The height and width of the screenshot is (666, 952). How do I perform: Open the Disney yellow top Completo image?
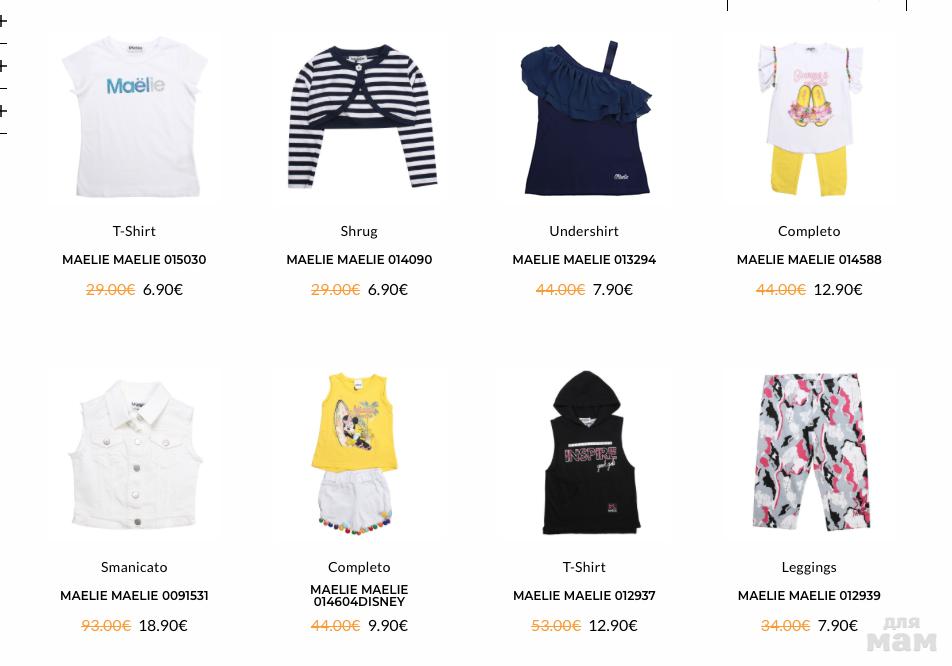(359, 455)
